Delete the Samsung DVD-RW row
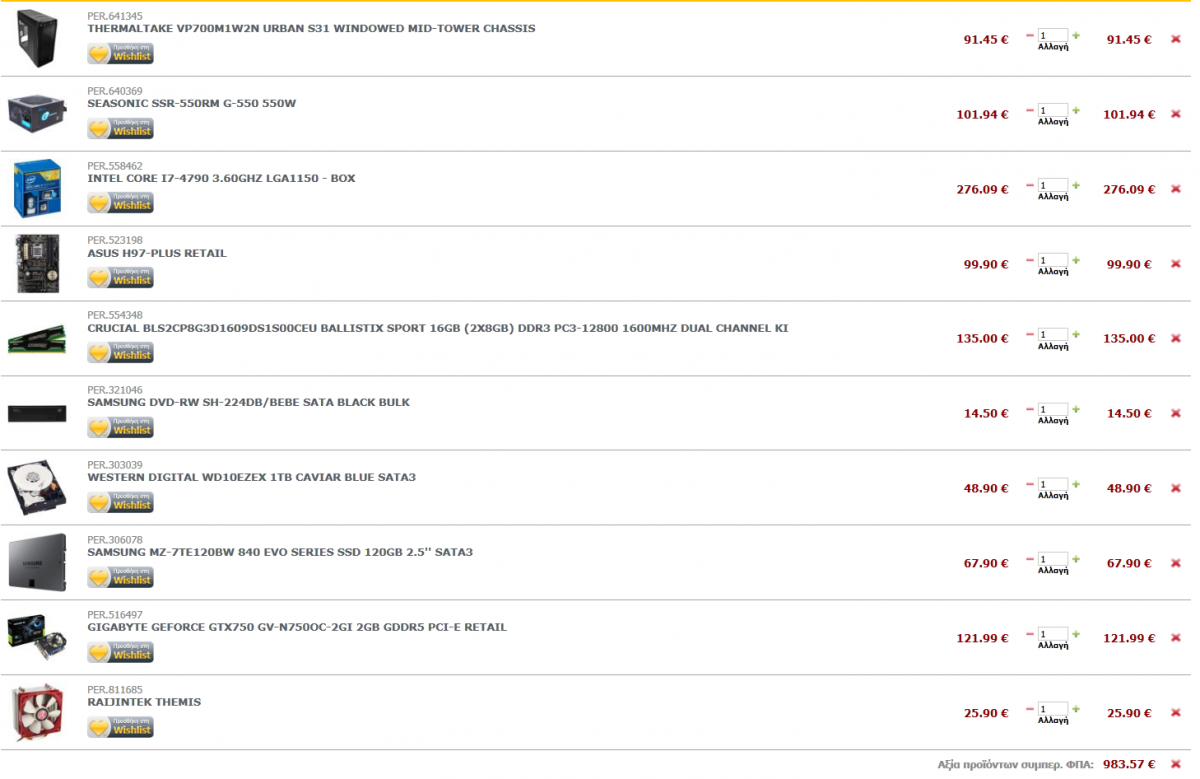 click(x=1176, y=413)
